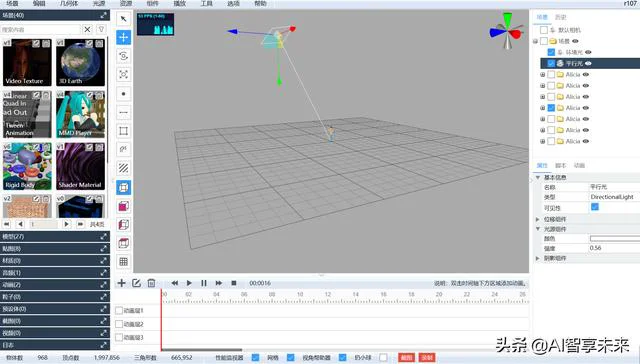Open the light 颜色 color swatch
This screenshot has height=364, width=640.
coord(615,238)
